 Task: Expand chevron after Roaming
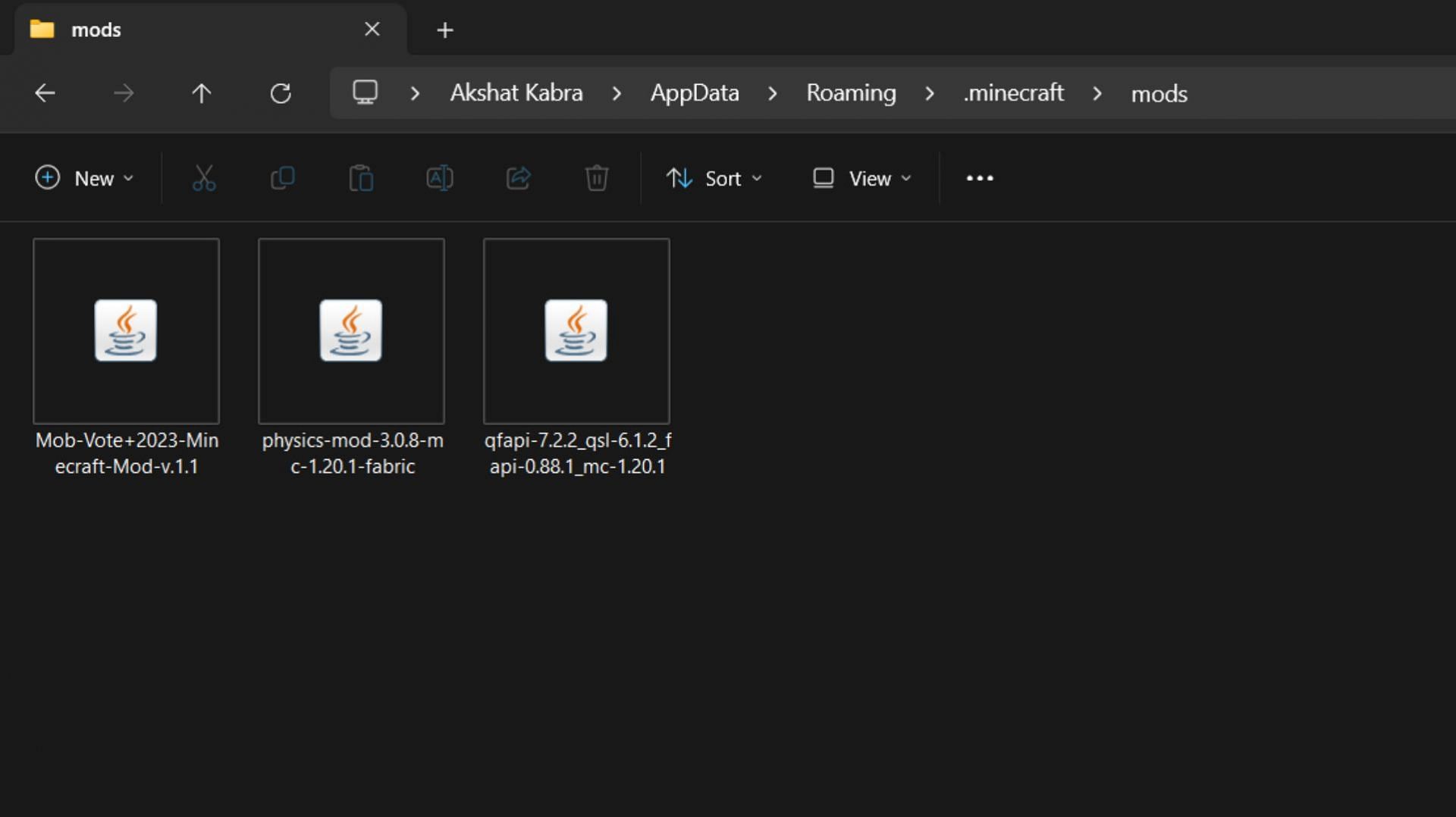point(930,93)
